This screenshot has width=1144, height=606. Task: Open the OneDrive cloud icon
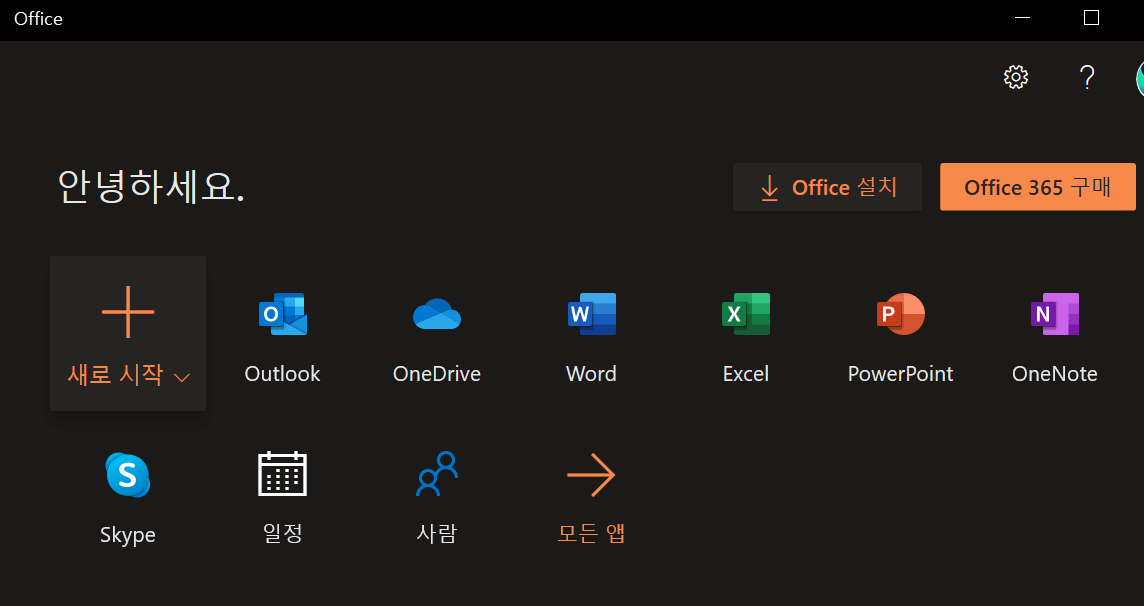(x=437, y=314)
